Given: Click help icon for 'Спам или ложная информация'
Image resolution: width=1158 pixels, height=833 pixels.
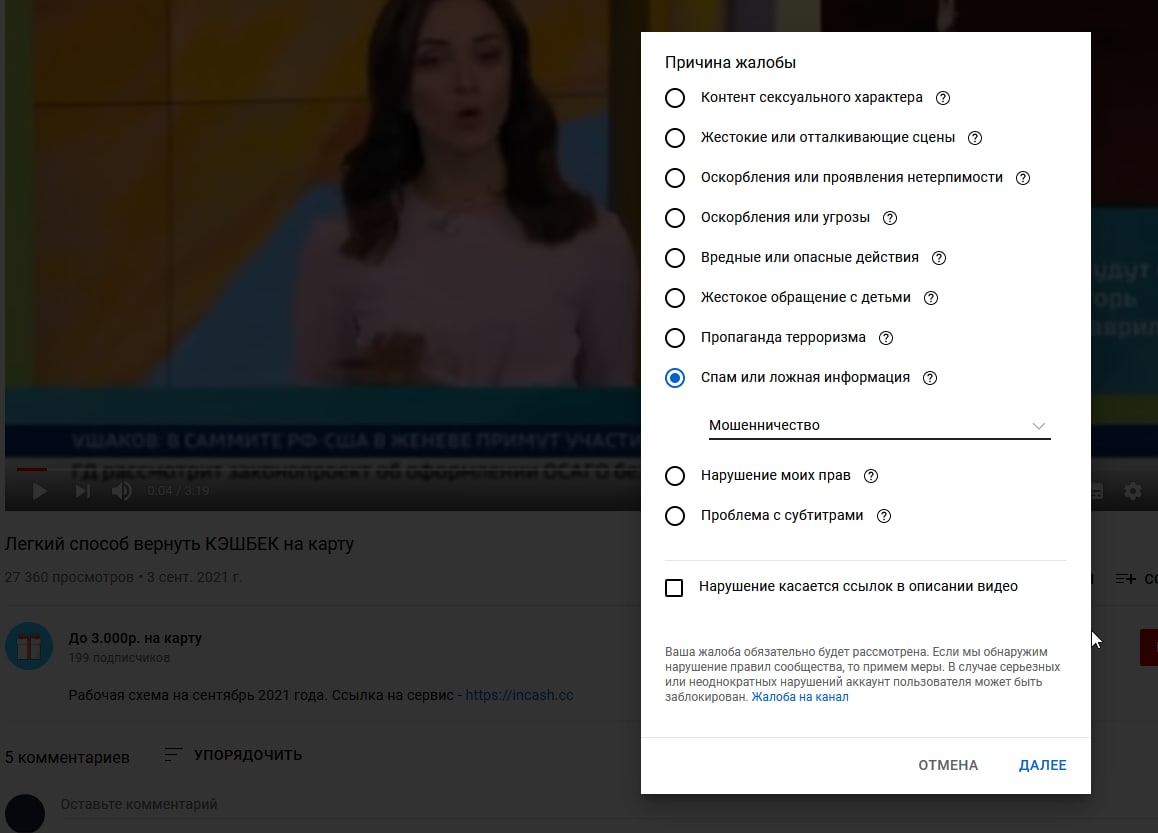Looking at the screenshot, I should click(930, 377).
